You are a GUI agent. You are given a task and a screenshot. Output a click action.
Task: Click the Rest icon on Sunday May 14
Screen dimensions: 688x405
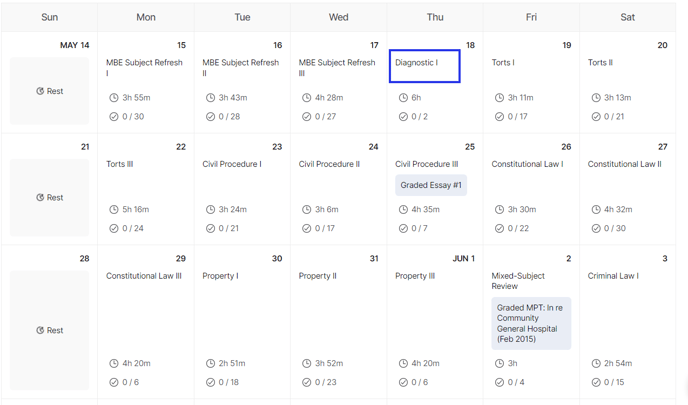tap(40, 91)
